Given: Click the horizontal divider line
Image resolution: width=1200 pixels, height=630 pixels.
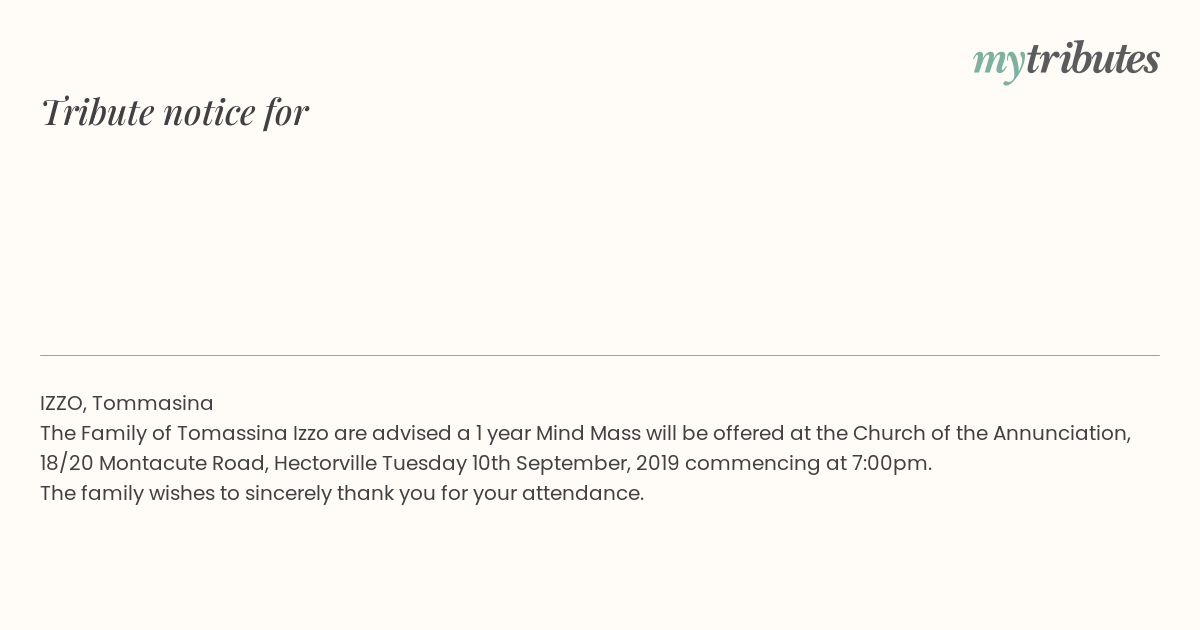Looking at the screenshot, I should pyautogui.click(x=600, y=355).
